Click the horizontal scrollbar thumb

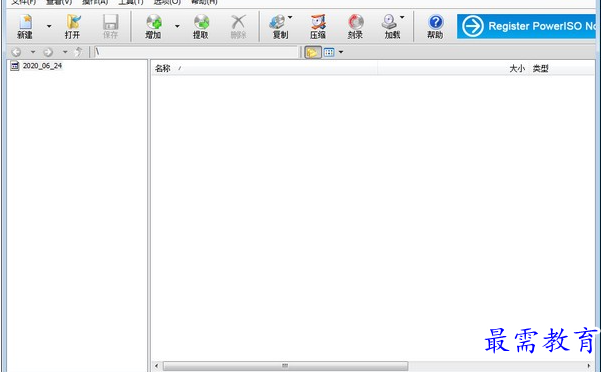(285, 365)
